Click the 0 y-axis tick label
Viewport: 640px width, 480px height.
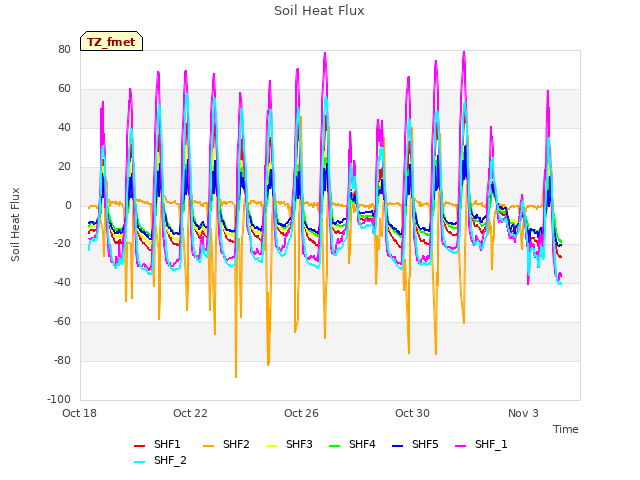coord(68,206)
